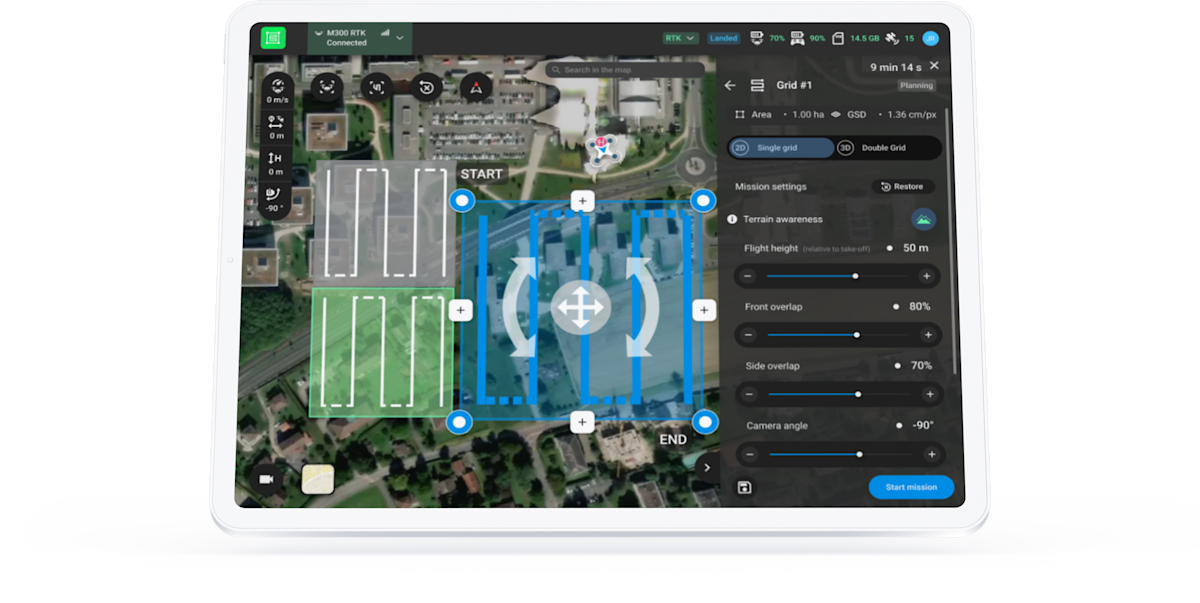Click the satellite count icon showing 15
This screenshot has width=1200, height=603.
coord(892,38)
